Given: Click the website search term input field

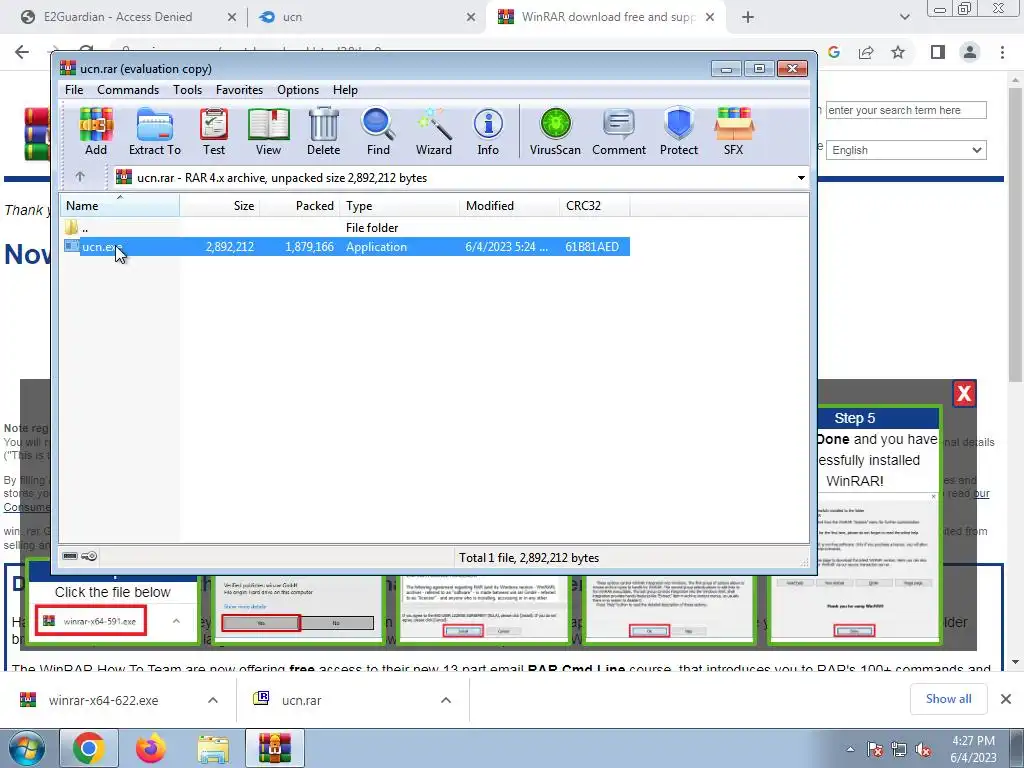Looking at the screenshot, I should point(906,110).
